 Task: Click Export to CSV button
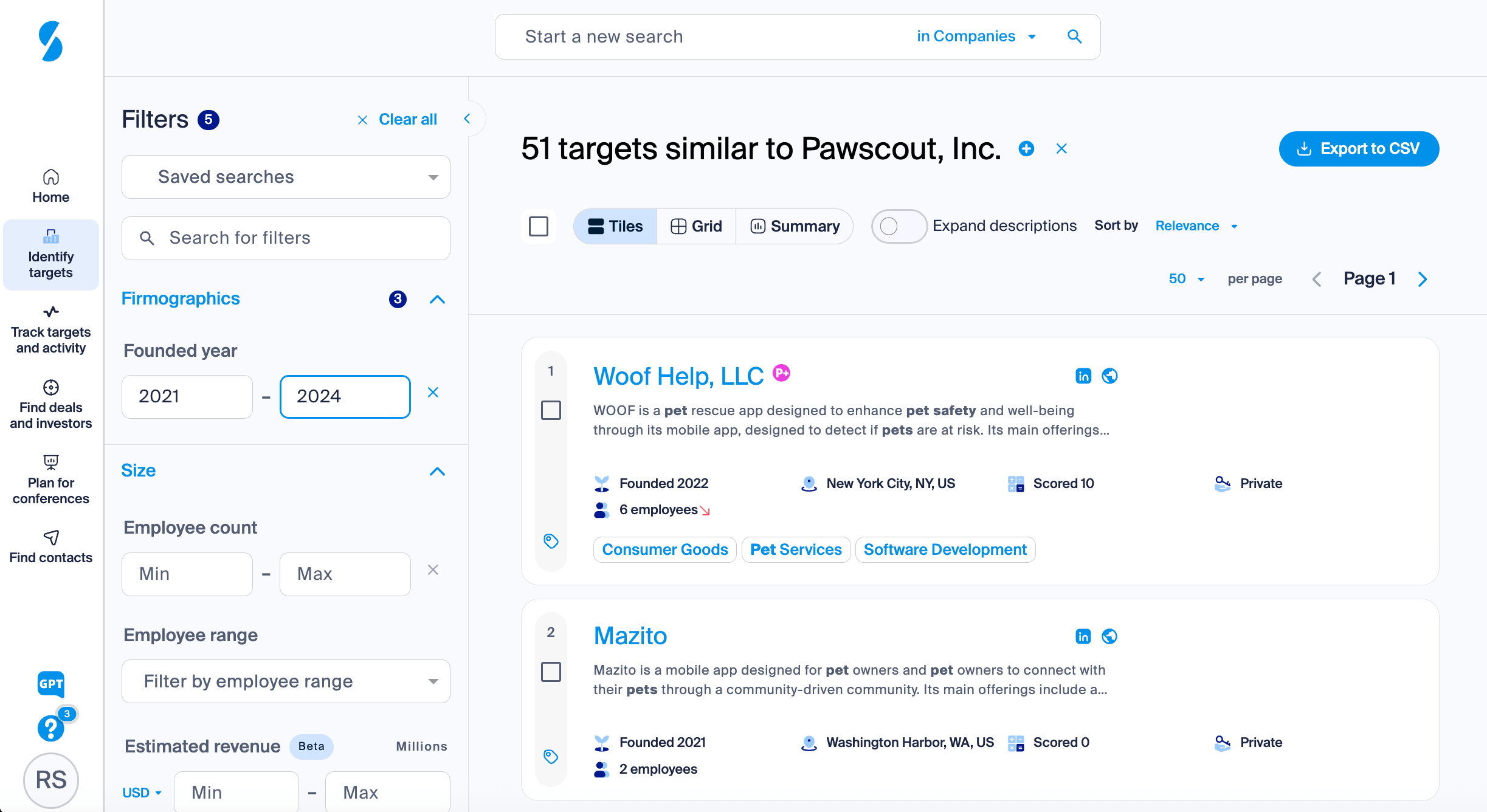pyautogui.click(x=1359, y=149)
